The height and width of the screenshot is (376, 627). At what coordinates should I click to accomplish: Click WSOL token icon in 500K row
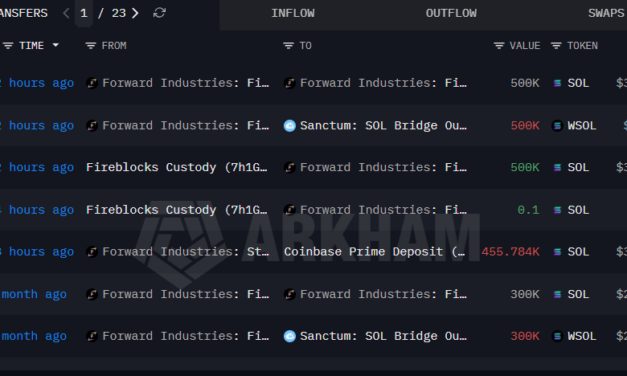[557, 126]
